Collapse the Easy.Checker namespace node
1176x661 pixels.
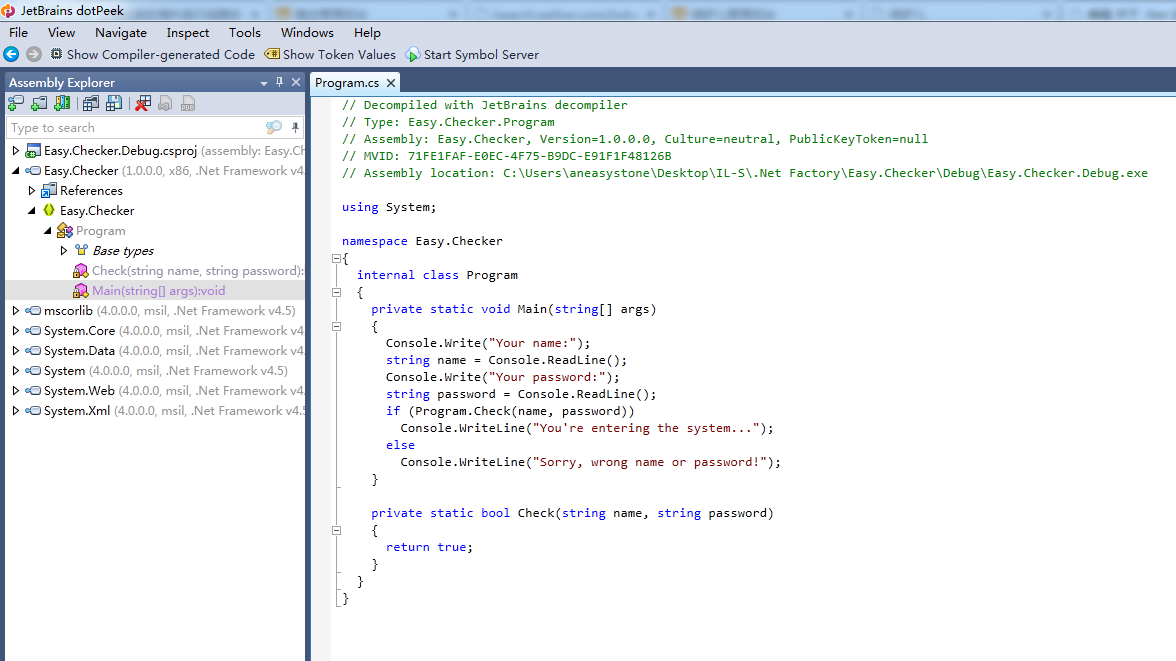click(x=32, y=211)
